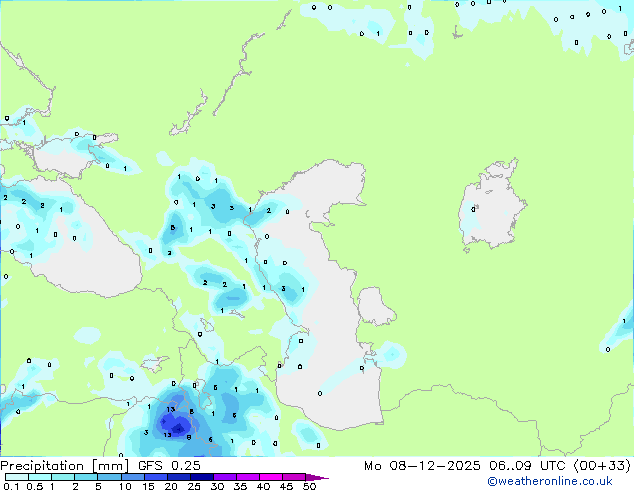Pick the legend swatch between 40 and 45
The width and height of the screenshot is (634, 490).
pos(271,477)
